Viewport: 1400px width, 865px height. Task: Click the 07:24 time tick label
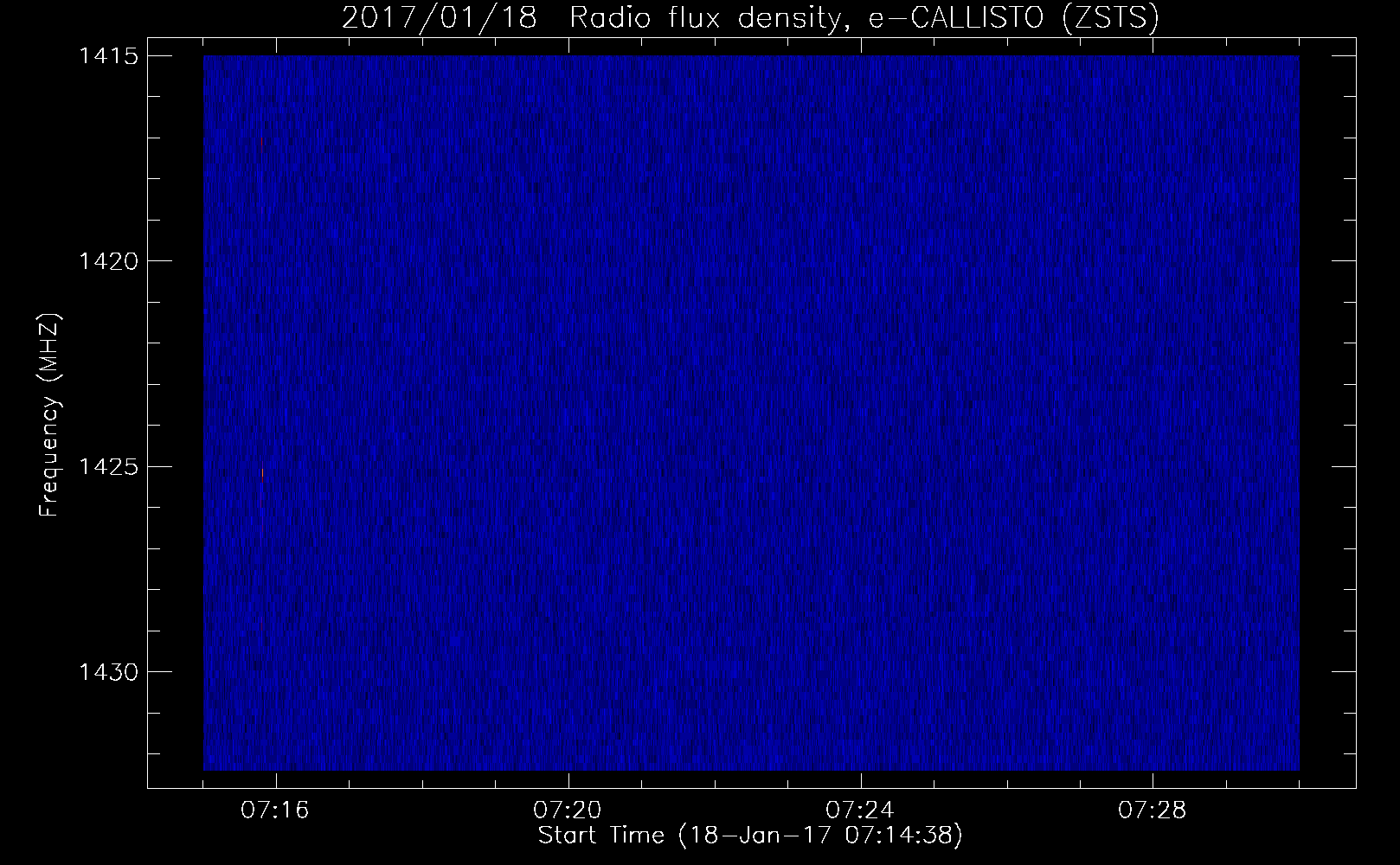[x=860, y=811]
